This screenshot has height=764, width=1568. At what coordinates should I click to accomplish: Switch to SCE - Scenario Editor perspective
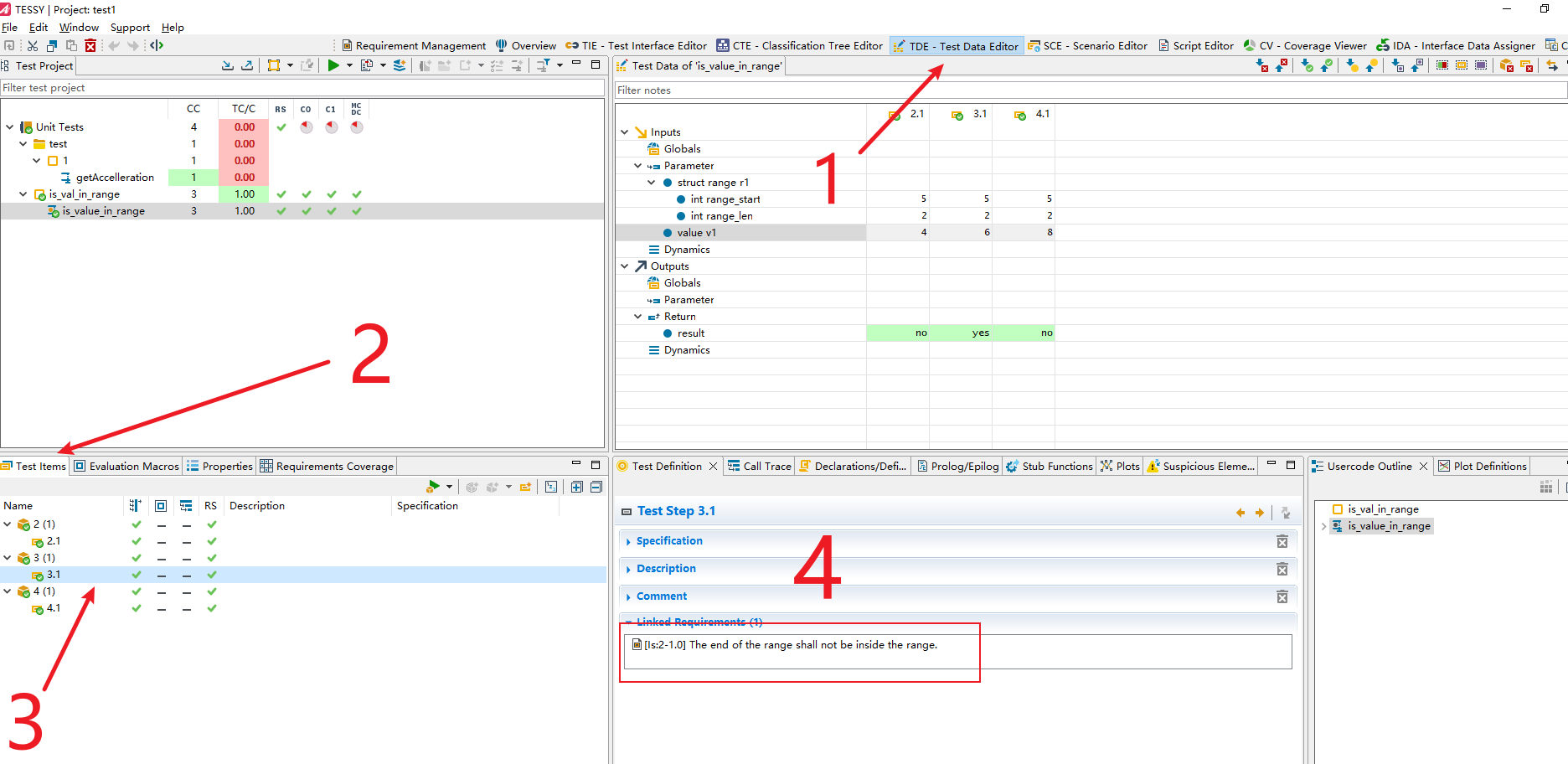point(1088,46)
